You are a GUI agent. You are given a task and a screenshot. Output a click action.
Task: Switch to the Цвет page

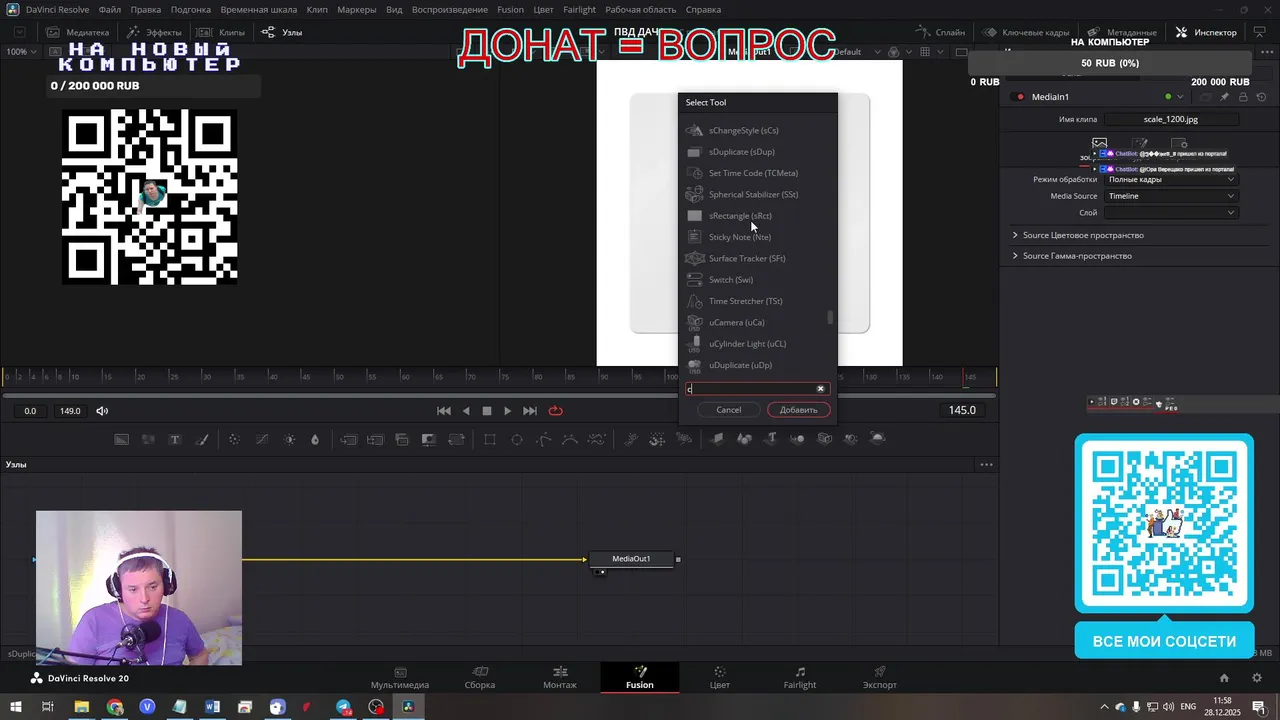click(720, 678)
